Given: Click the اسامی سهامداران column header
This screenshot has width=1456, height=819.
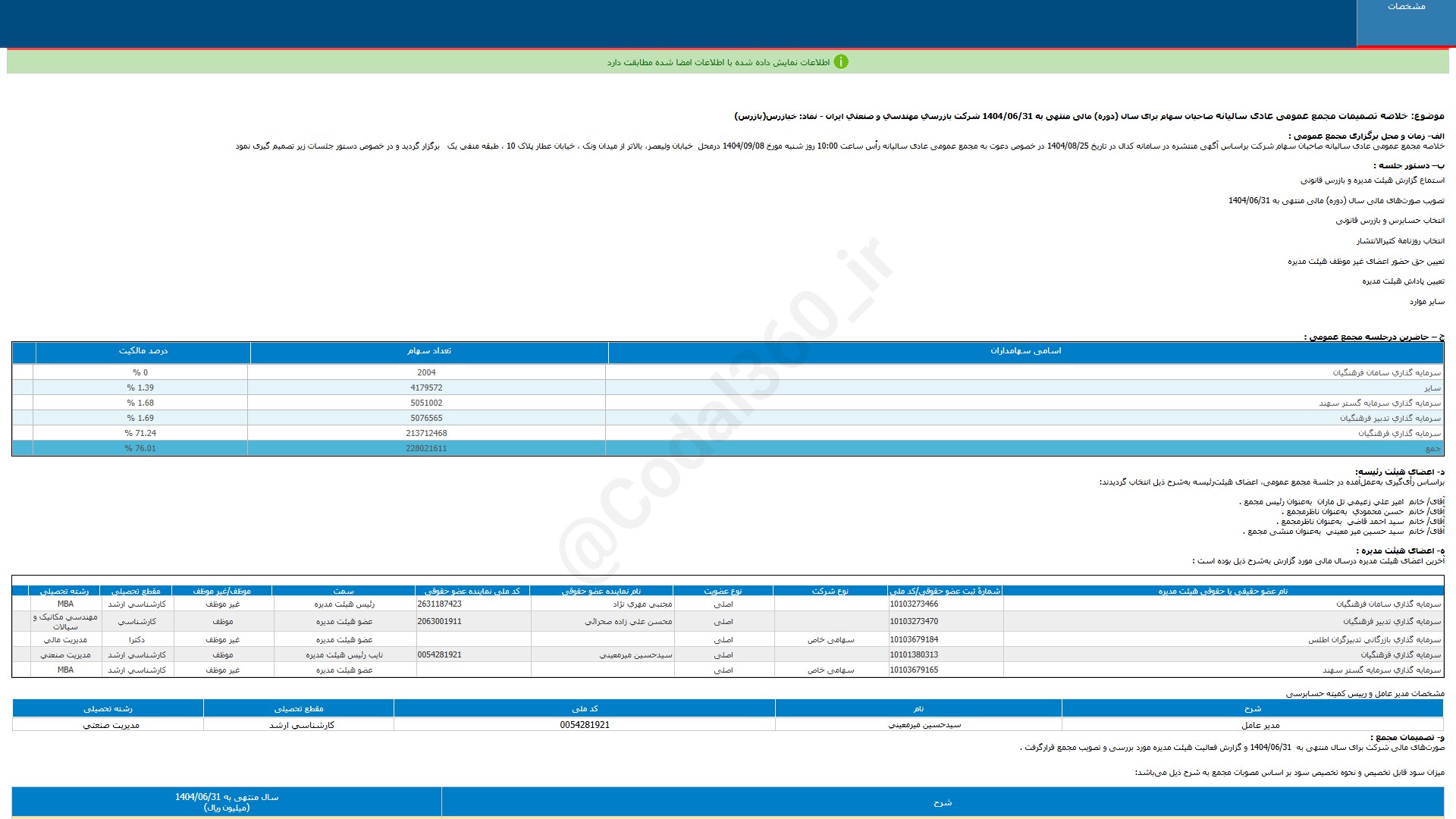Looking at the screenshot, I should point(1025,351).
